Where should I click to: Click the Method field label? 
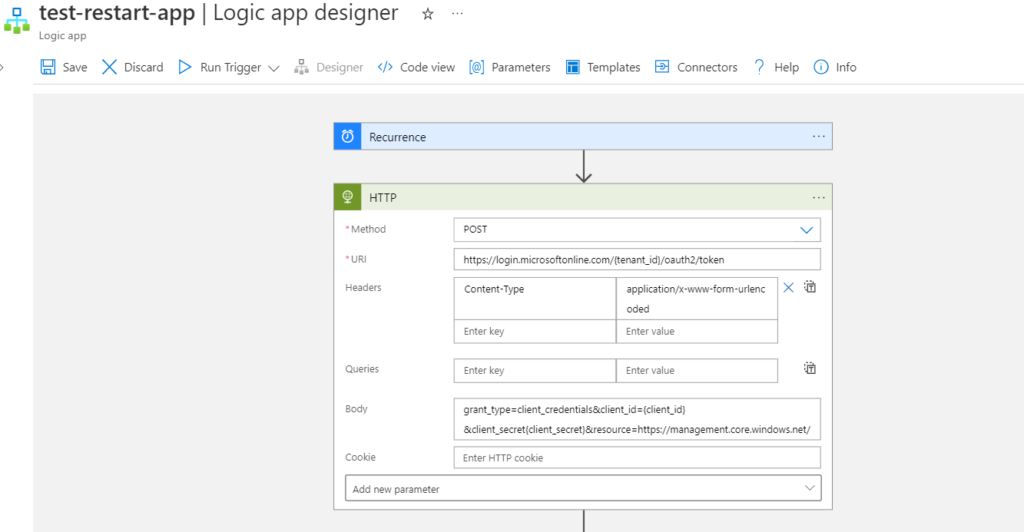click(368, 229)
